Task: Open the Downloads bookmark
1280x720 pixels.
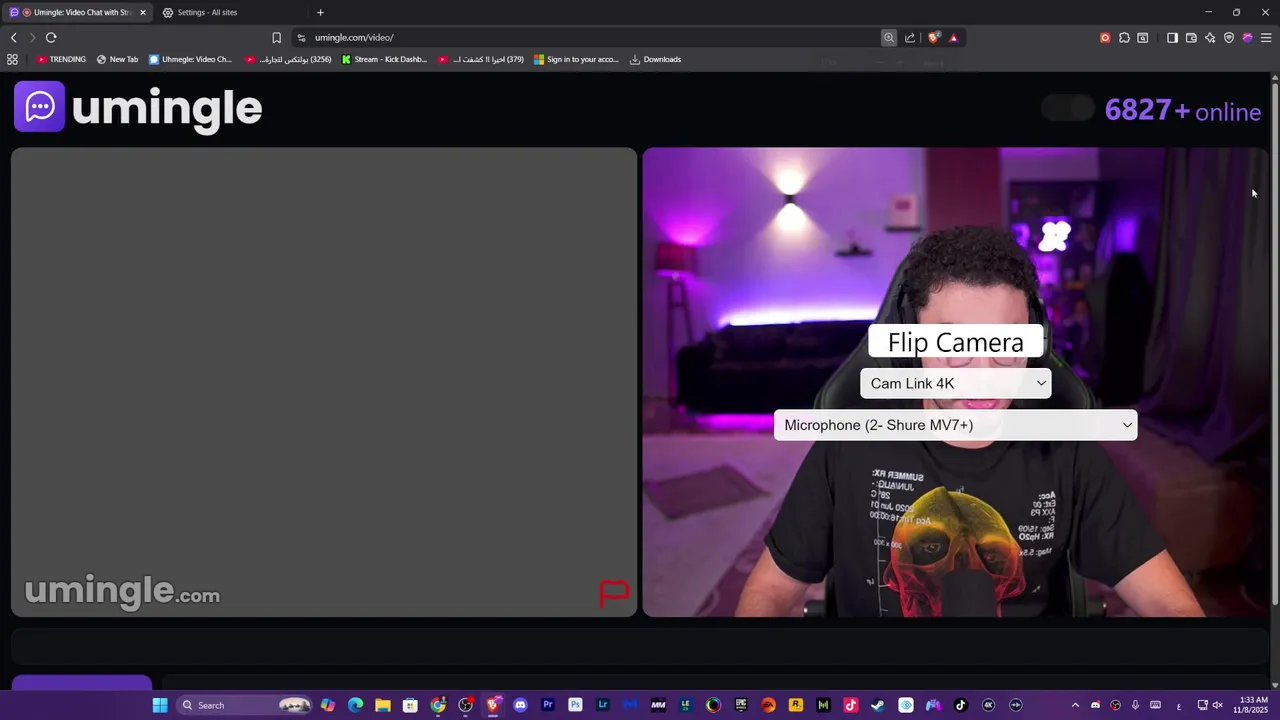Action: pos(655,59)
